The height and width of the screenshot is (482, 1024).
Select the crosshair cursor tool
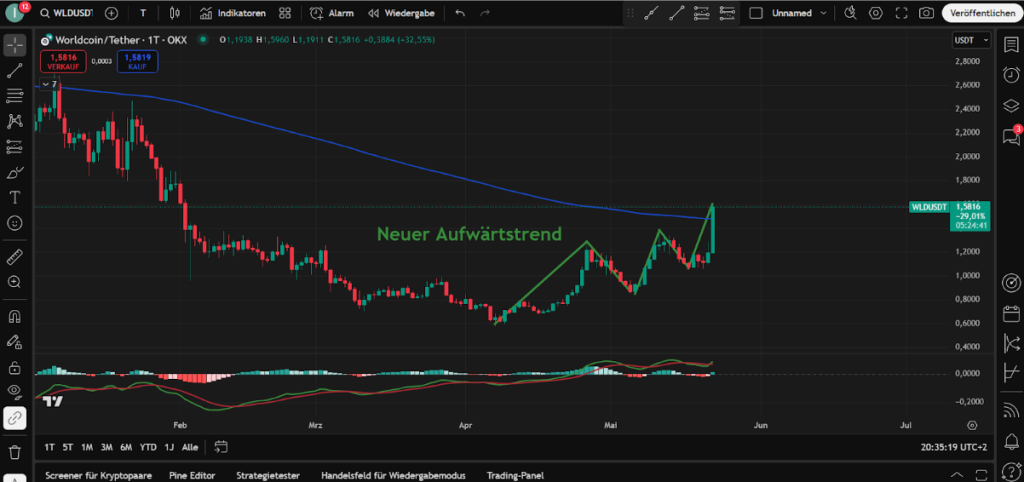click(x=15, y=46)
